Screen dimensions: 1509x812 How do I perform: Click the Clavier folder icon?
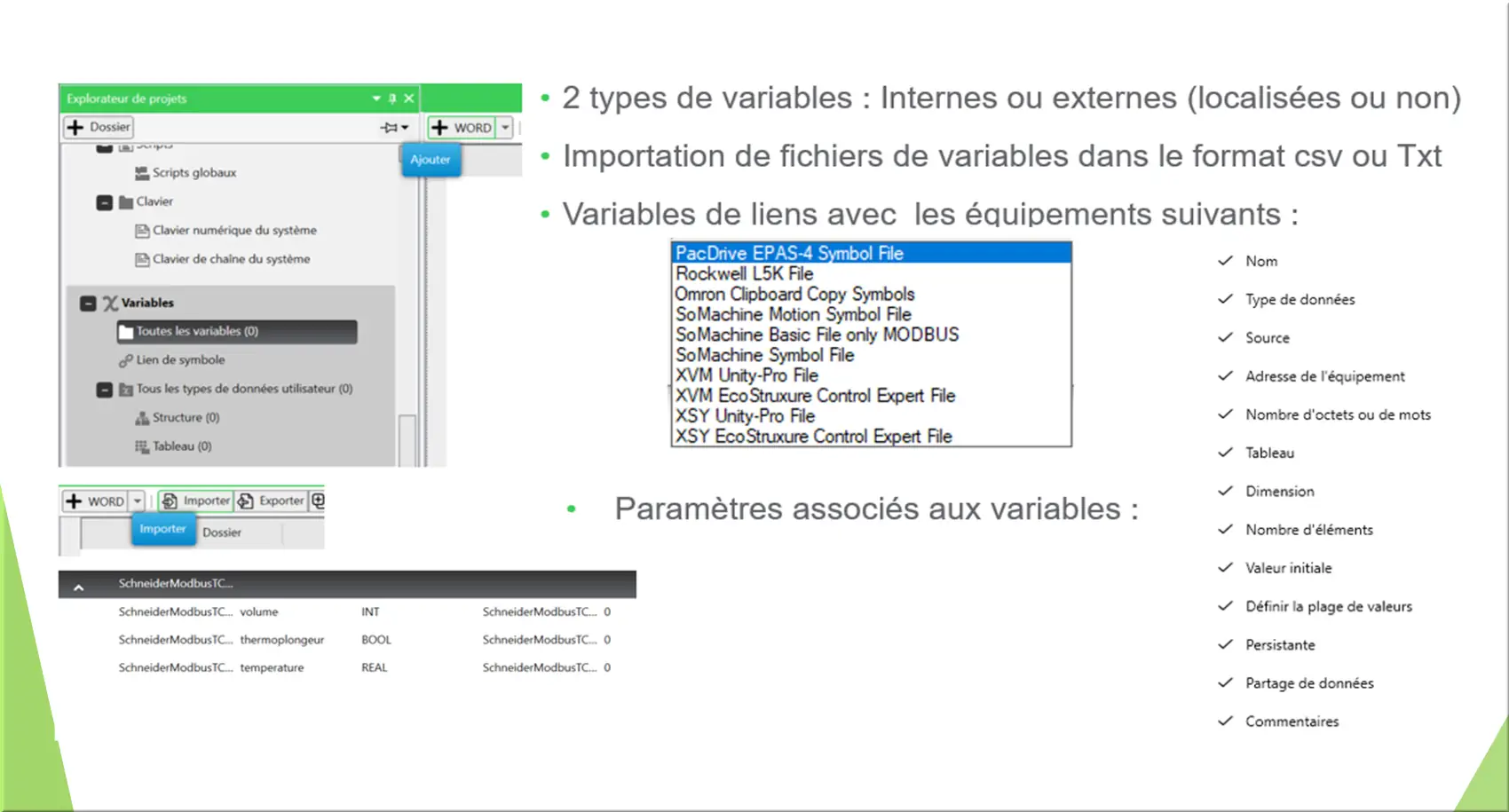(x=126, y=202)
